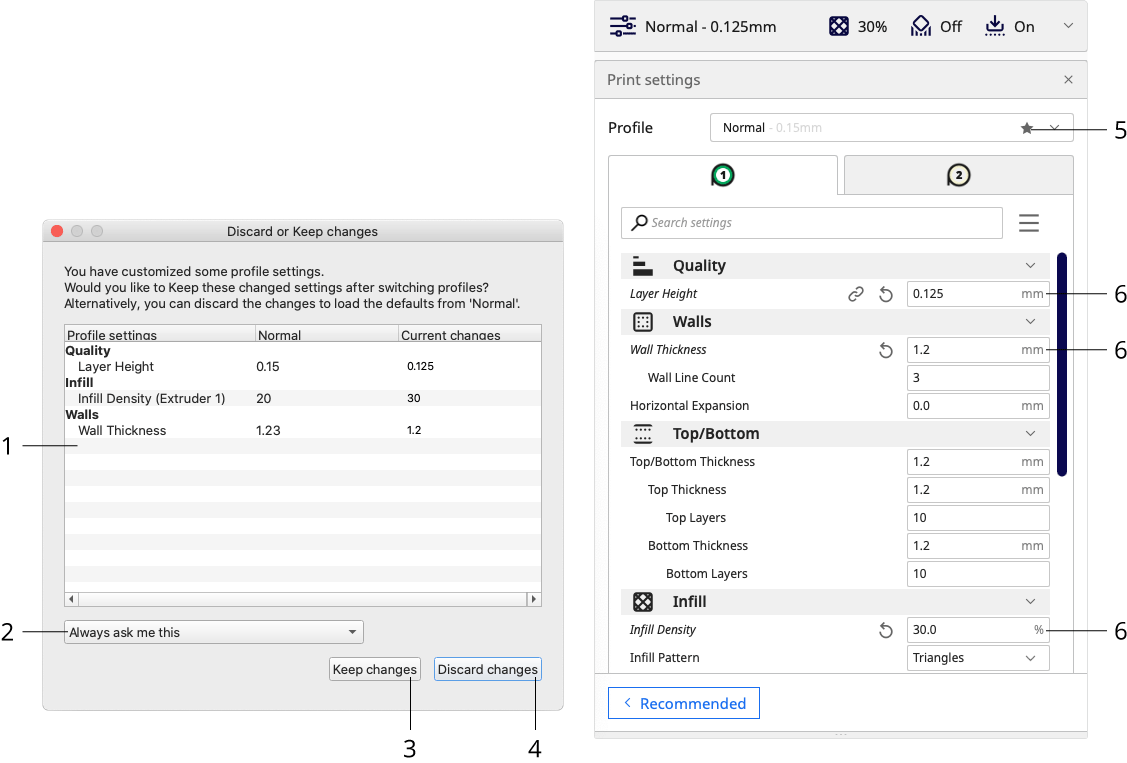The width and height of the screenshot is (1127, 763).
Task: Select the Extruder 1 tab
Action: click(x=722, y=175)
